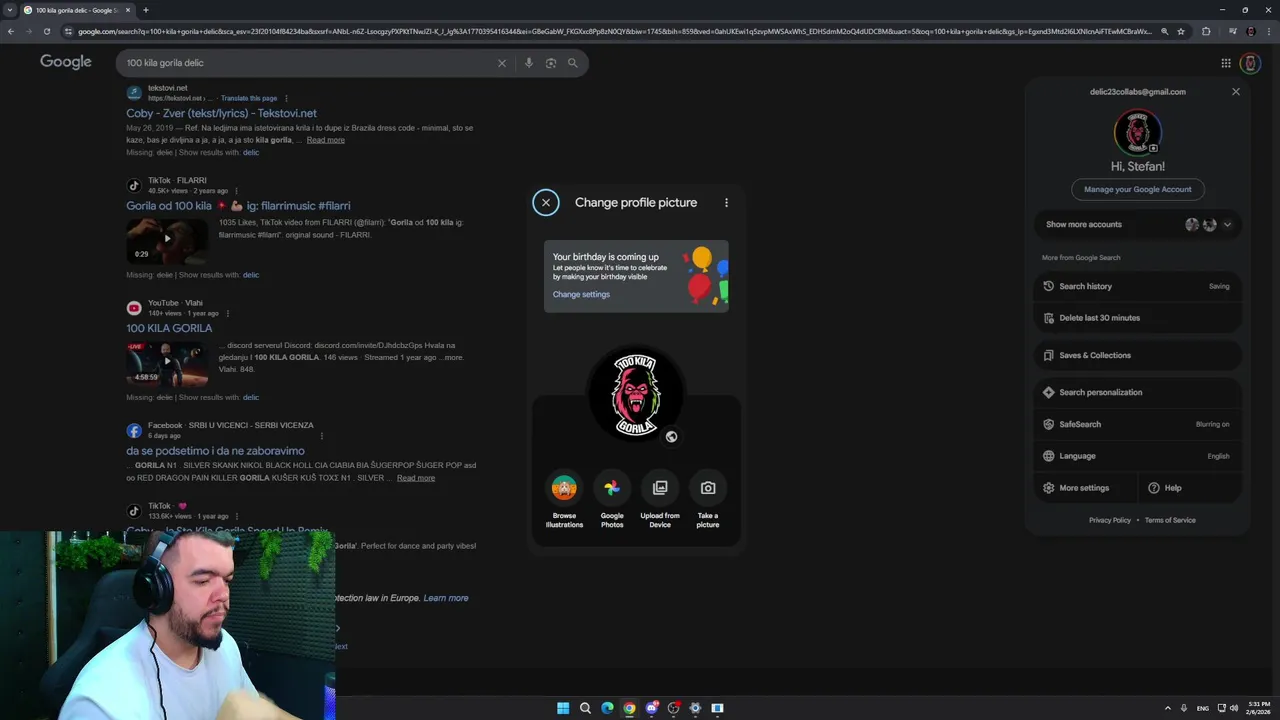Click the Google logo

(x=66, y=62)
